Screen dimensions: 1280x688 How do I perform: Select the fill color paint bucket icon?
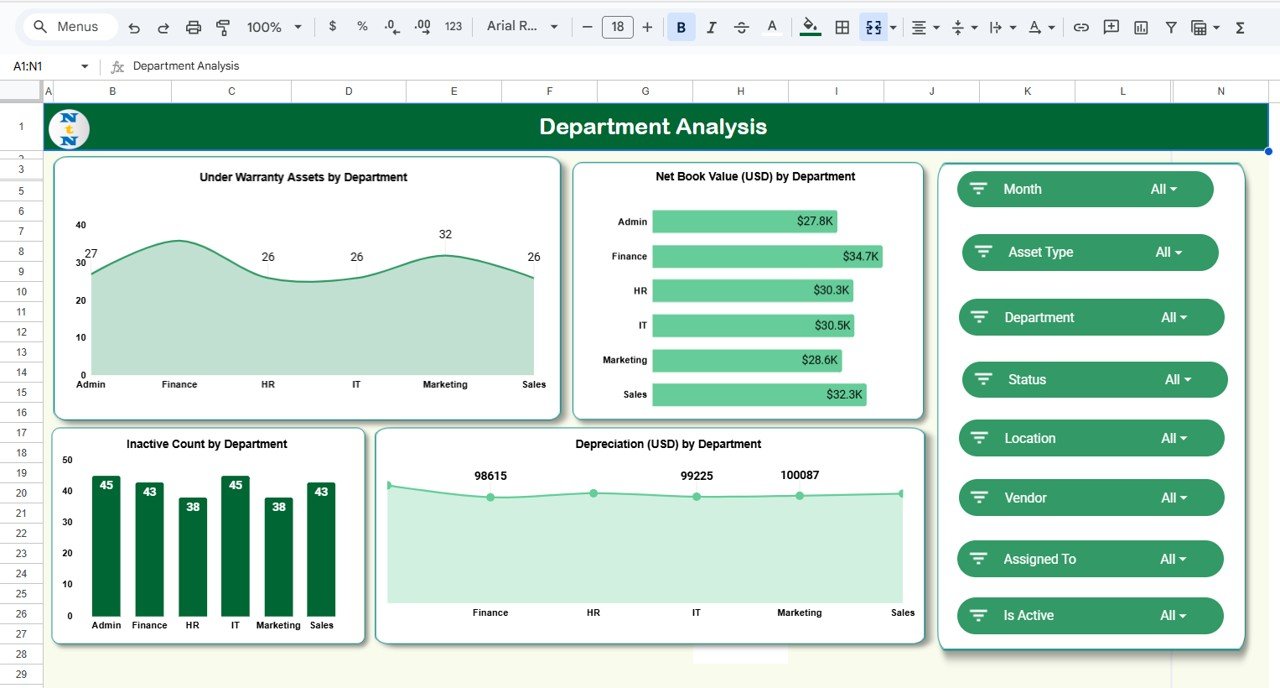tap(810, 27)
